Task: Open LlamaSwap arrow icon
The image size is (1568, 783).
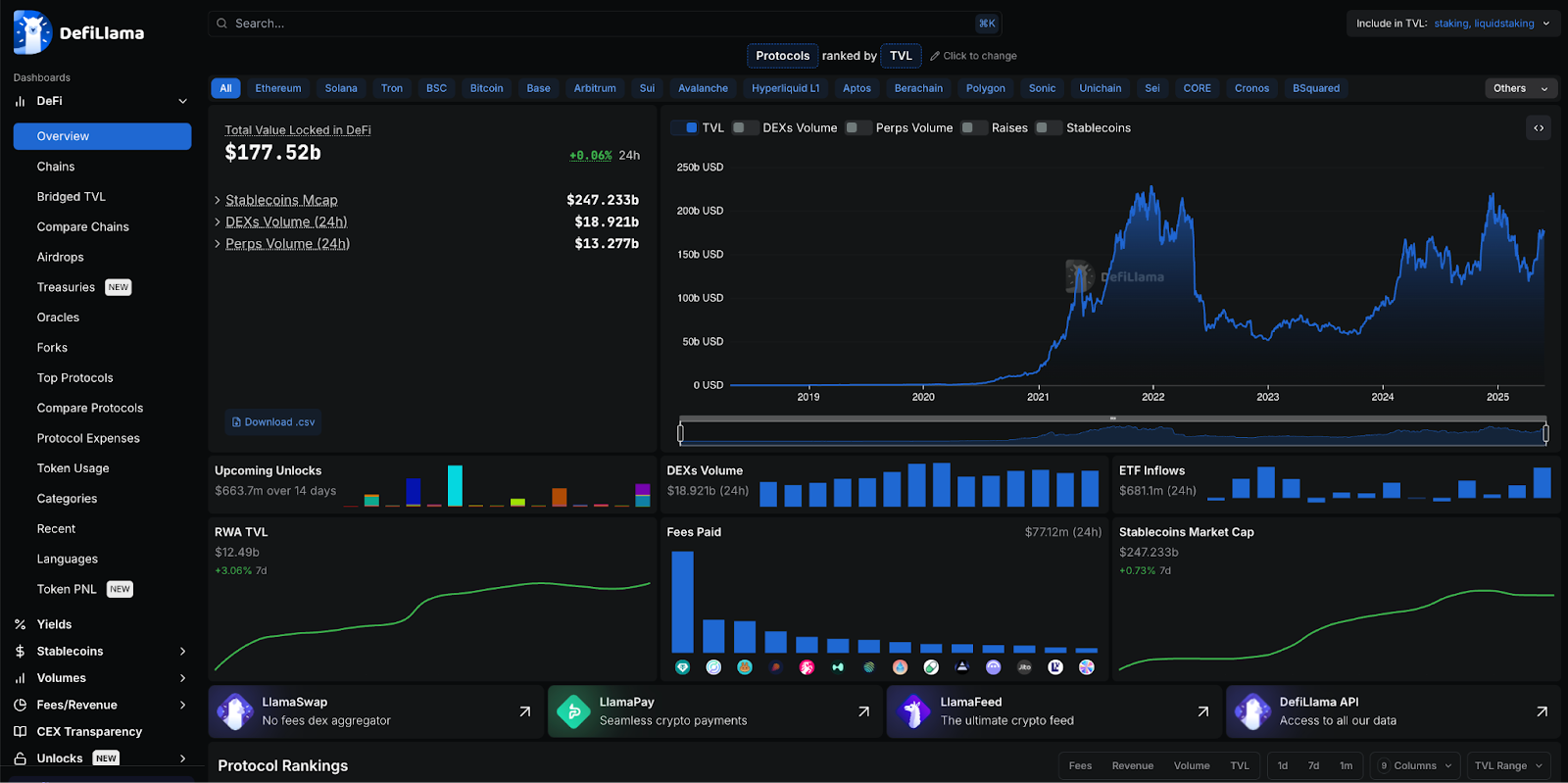Action: [x=525, y=711]
